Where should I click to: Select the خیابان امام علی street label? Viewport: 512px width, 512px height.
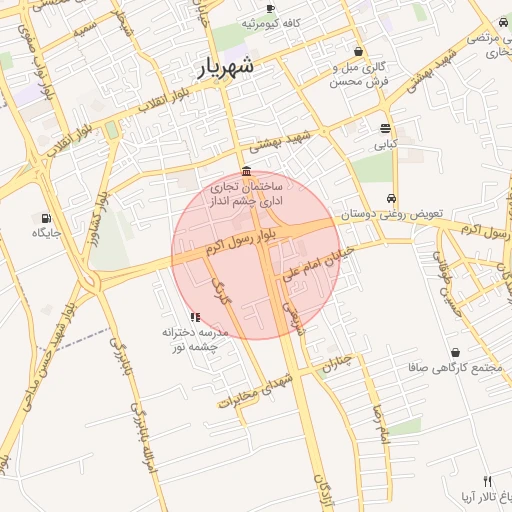click(318, 264)
